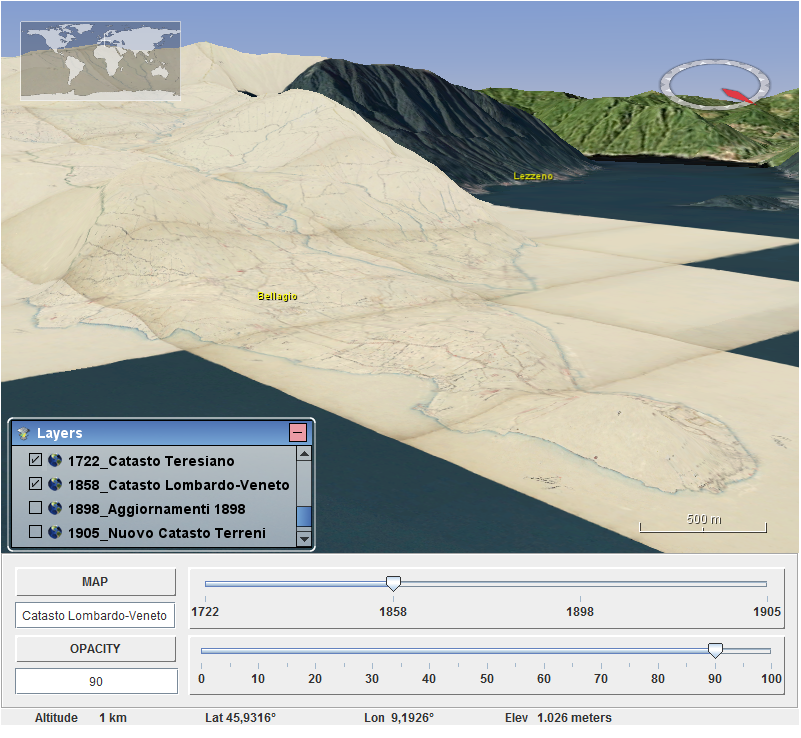Collapse the Layers panel with pink minus button
This screenshot has height=738, width=801.
(x=298, y=432)
